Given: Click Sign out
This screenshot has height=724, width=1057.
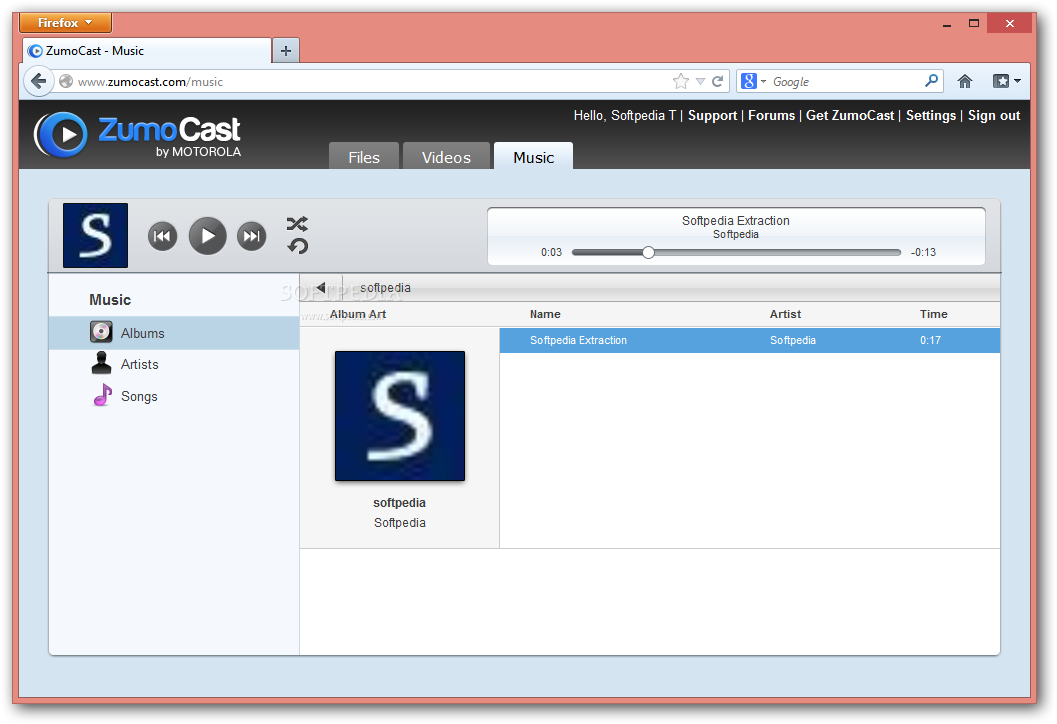Looking at the screenshot, I should pos(994,115).
